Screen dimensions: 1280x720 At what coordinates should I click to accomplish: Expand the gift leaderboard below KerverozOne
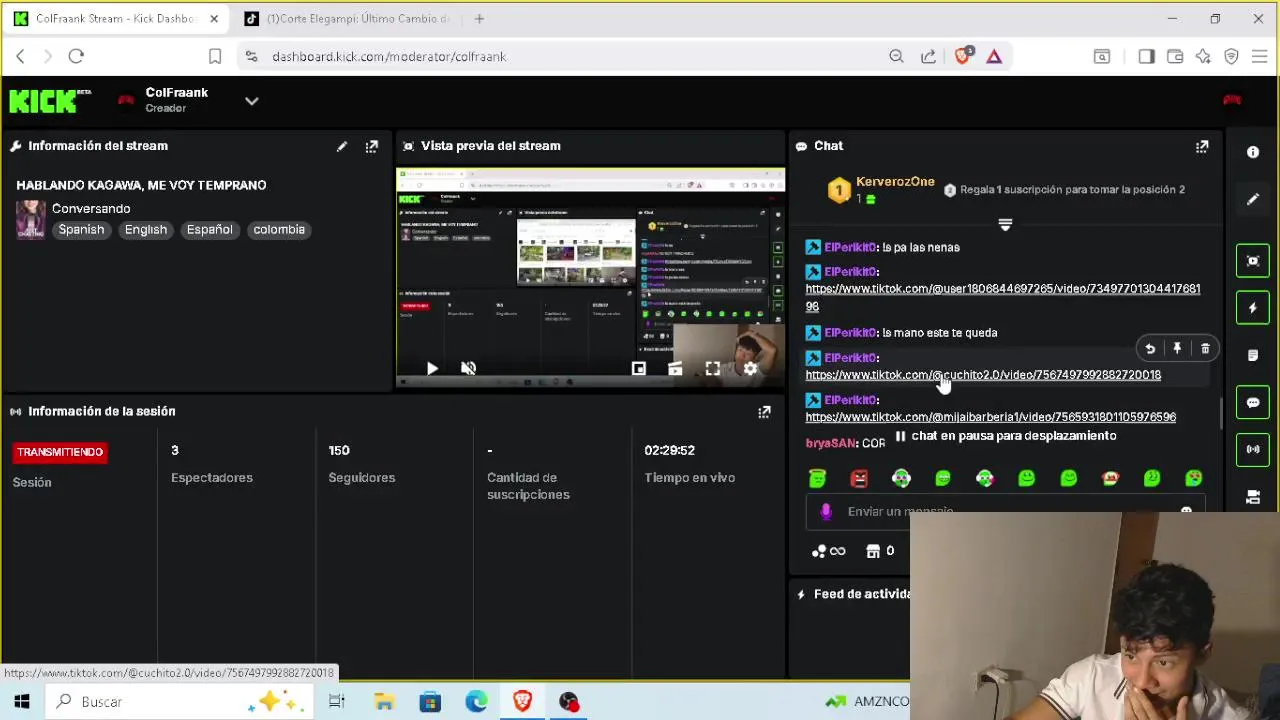1005,225
